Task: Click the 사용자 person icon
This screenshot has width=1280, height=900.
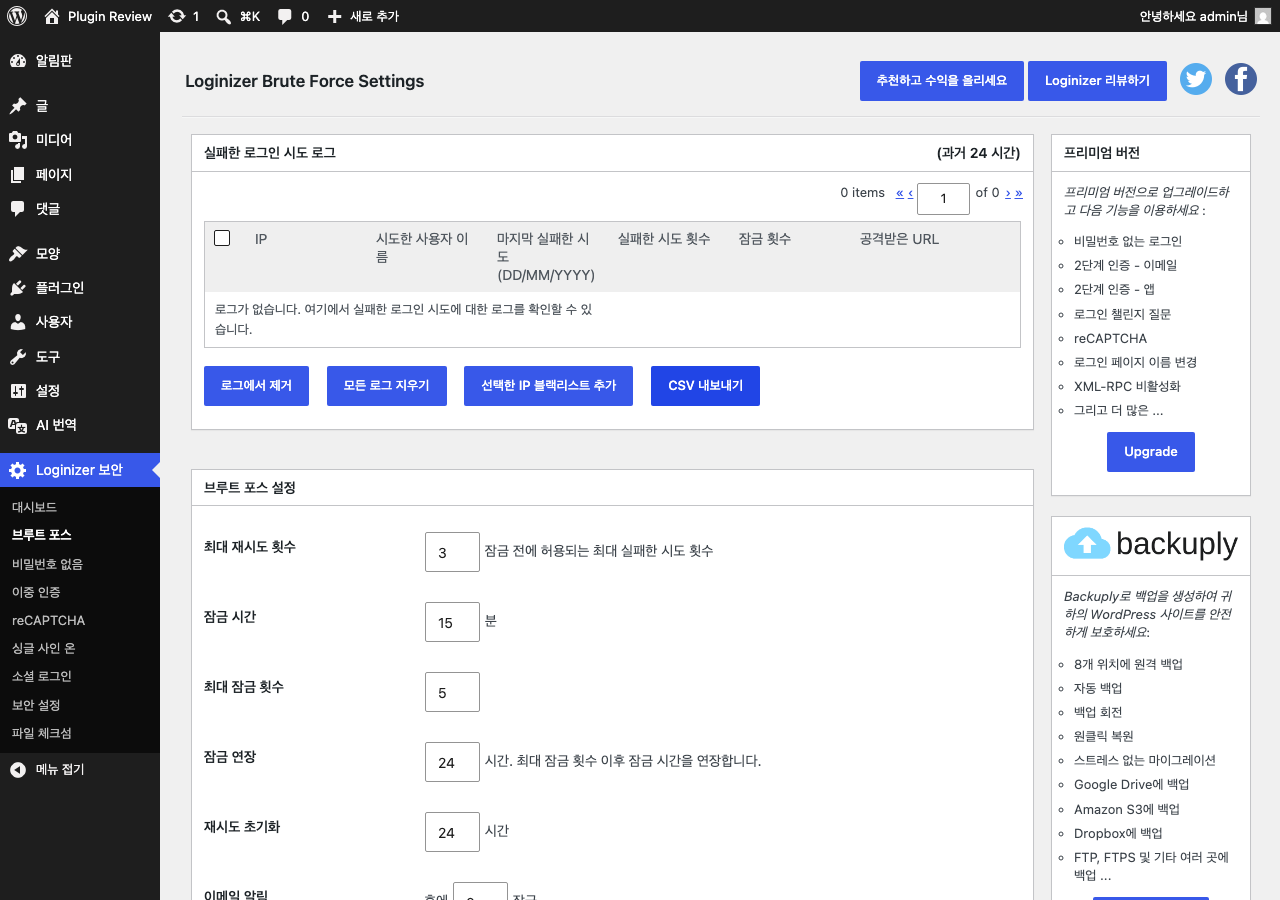Action: (x=18, y=322)
